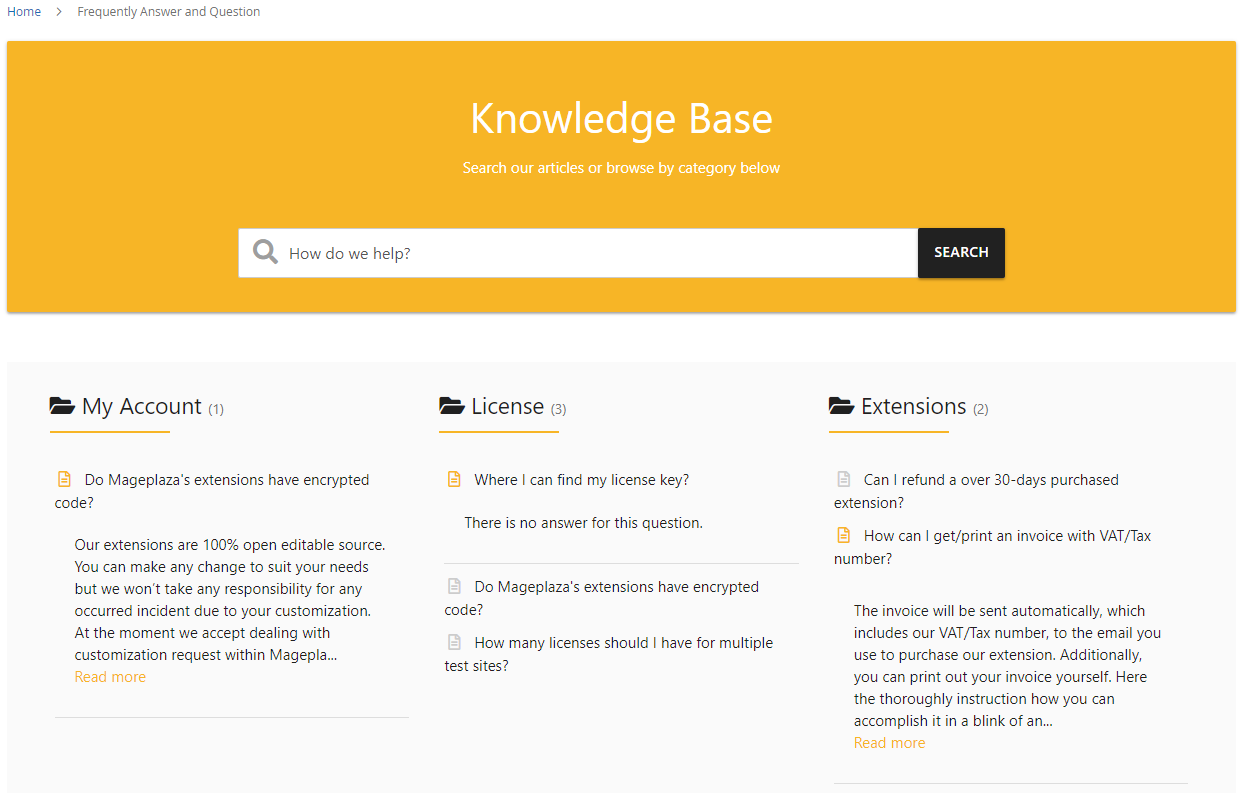
Task: Collapse the encrypted code answer under My Account
Action: coord(226,481)
